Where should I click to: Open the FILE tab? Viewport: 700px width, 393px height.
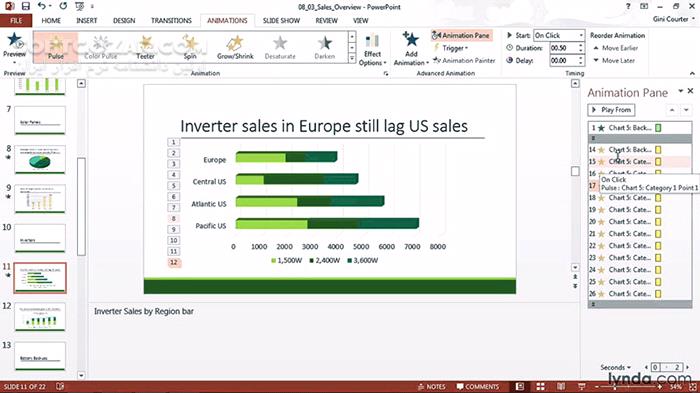(x=16, y=21)
